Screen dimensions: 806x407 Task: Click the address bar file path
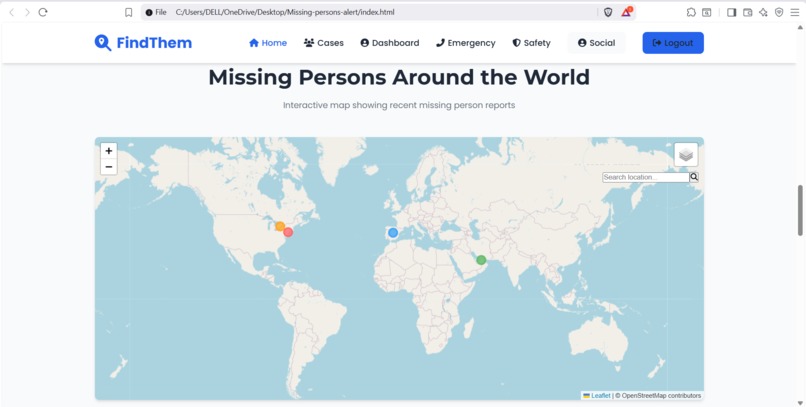[x=285, y=12]
